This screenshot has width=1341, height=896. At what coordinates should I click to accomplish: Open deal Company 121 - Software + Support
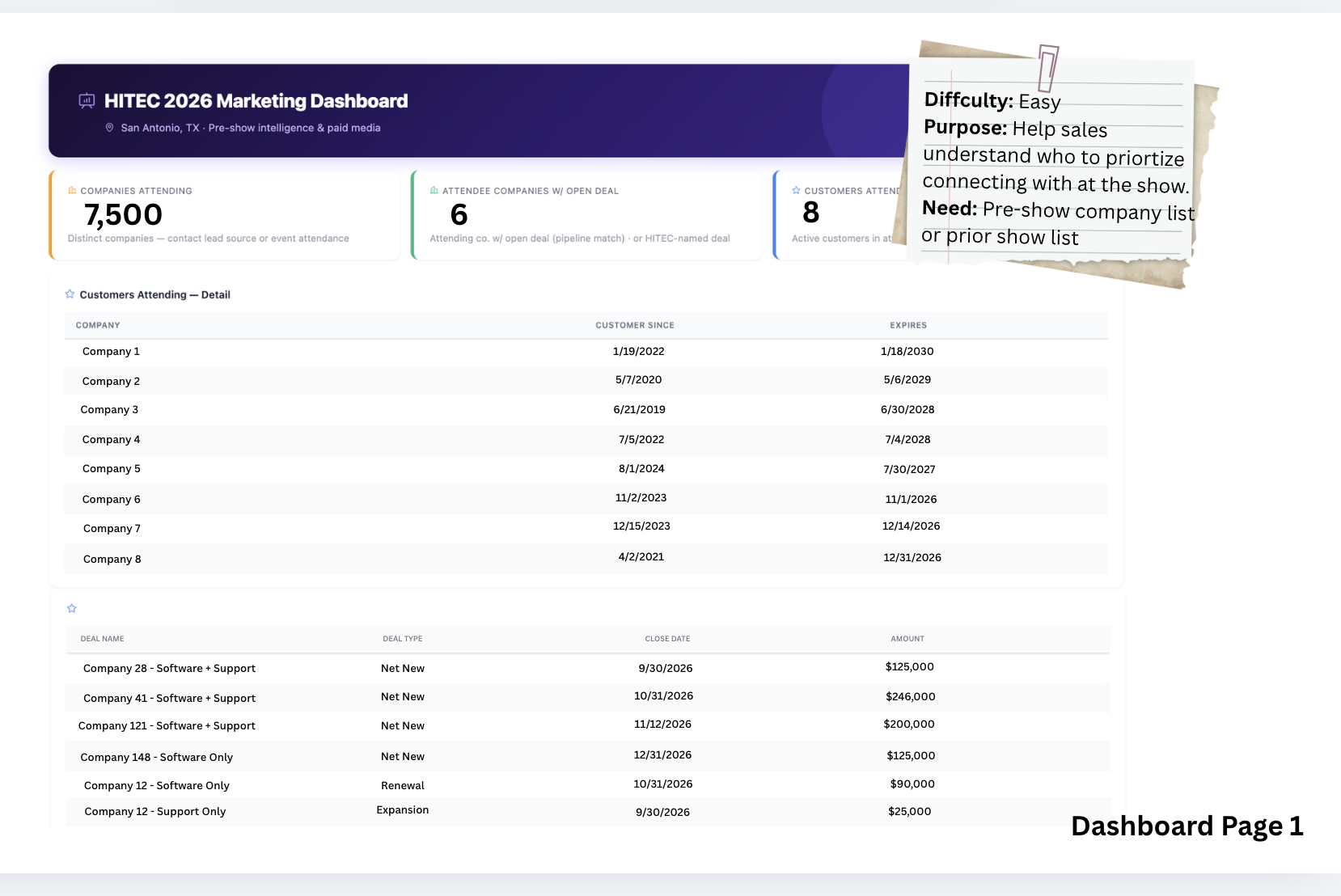167,726
